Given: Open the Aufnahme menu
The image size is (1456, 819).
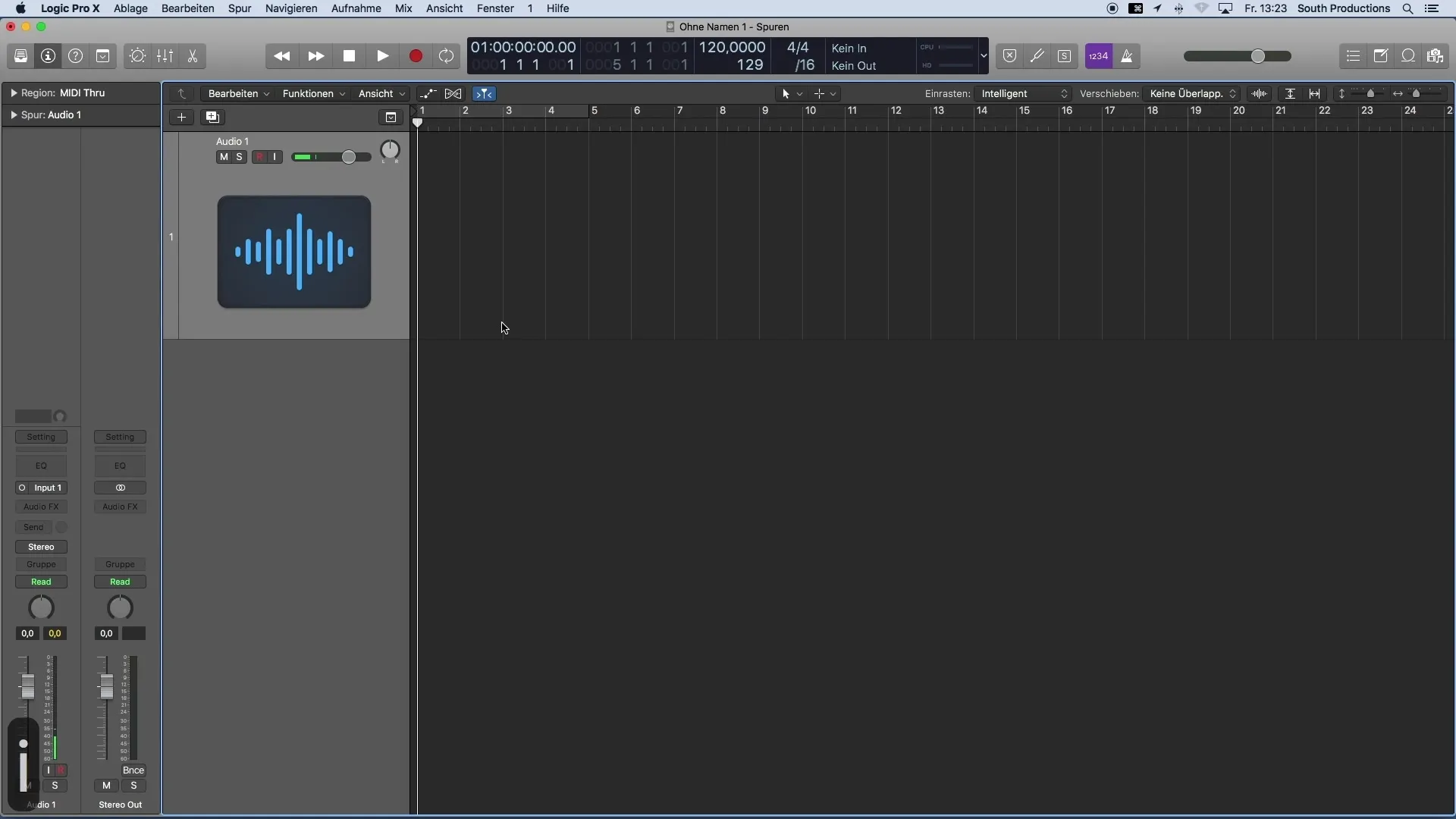Looking at the screenshot, I should click(356, 8).
